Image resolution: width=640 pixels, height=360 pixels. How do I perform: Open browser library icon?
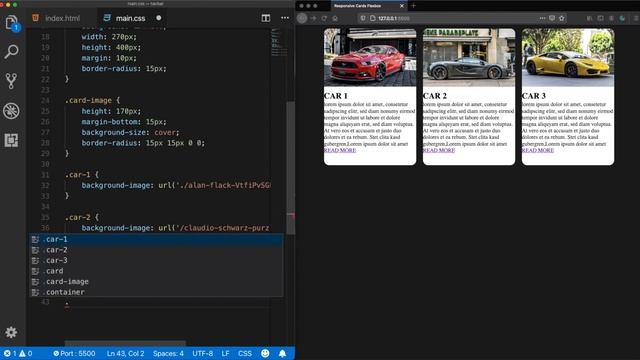click(589, 18)
